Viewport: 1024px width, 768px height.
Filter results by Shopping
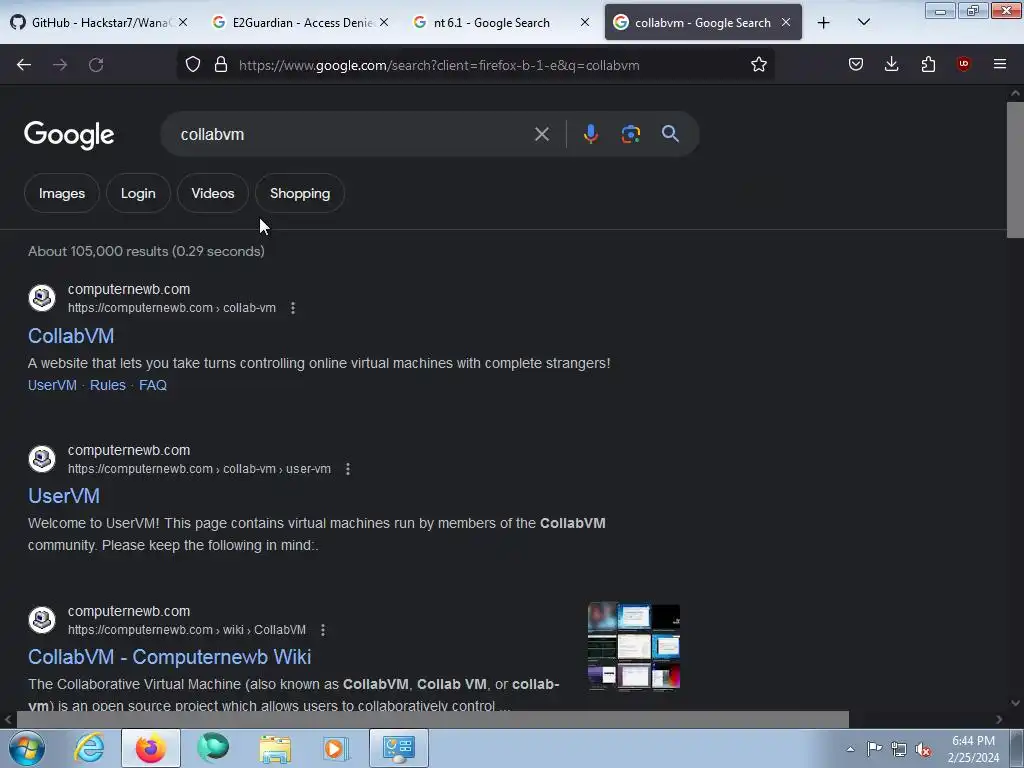(300, 193)
